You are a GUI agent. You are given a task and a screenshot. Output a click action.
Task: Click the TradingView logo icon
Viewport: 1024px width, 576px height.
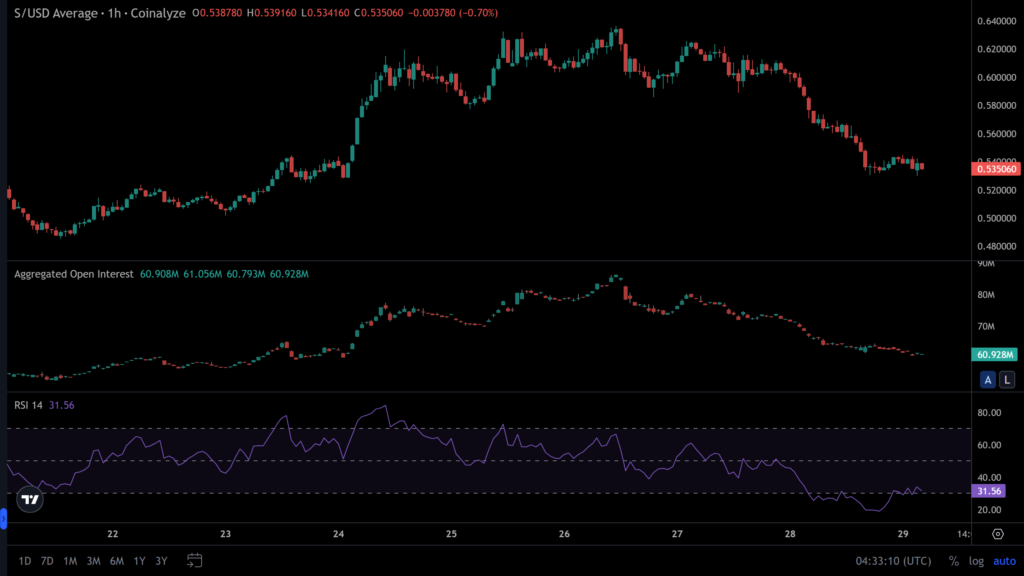(31, 499)
